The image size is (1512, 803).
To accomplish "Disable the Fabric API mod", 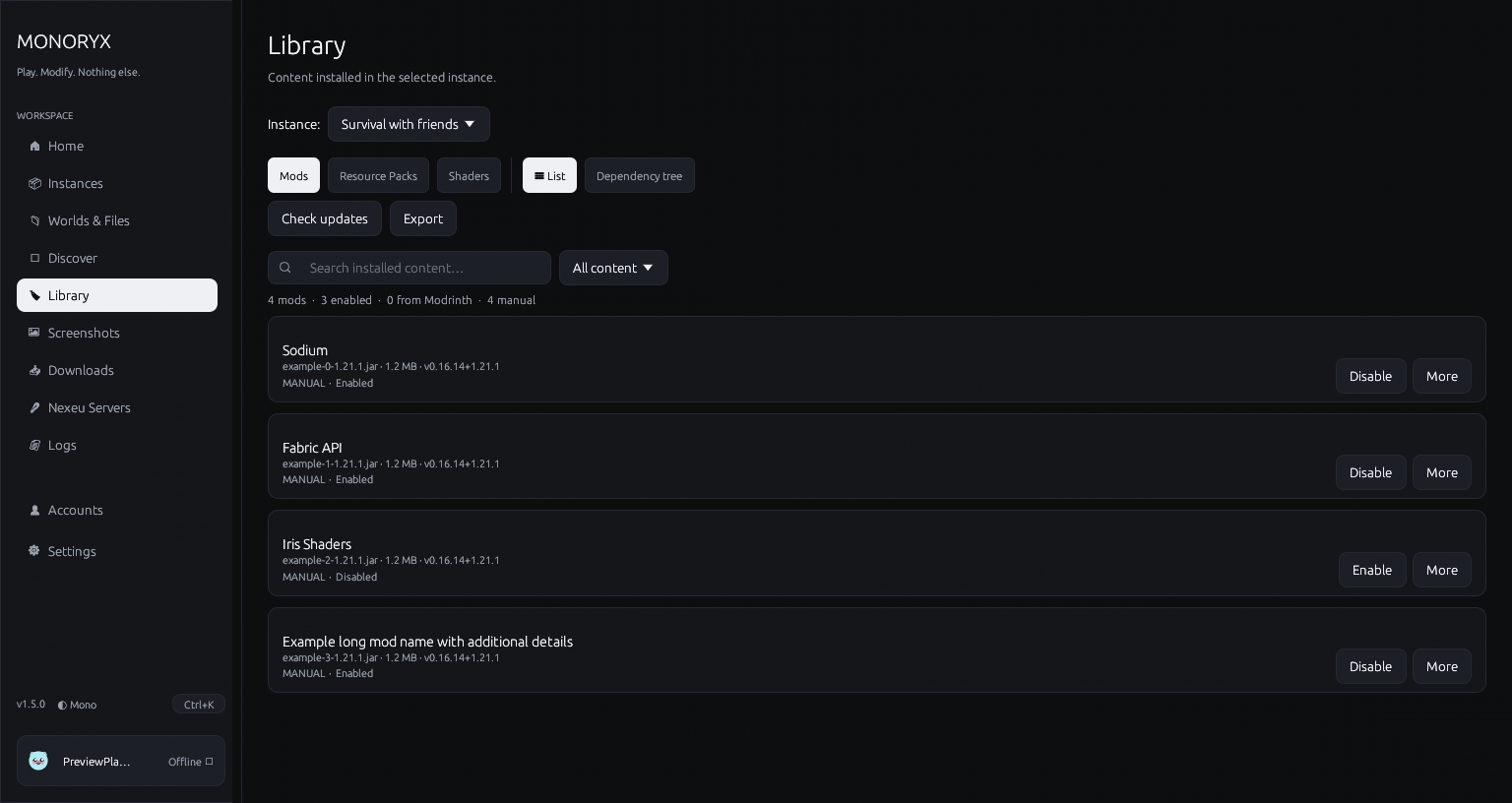I will 1370,472.
